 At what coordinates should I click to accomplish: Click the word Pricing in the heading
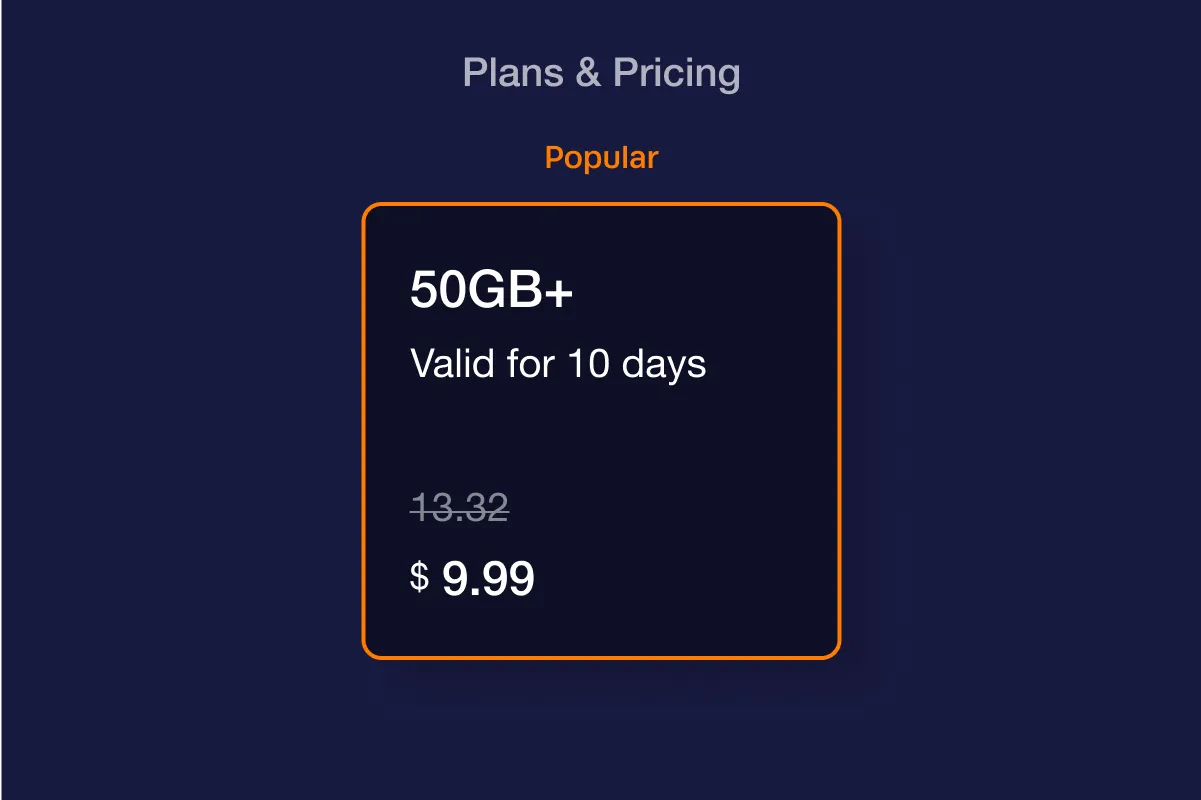coord(676,73)
